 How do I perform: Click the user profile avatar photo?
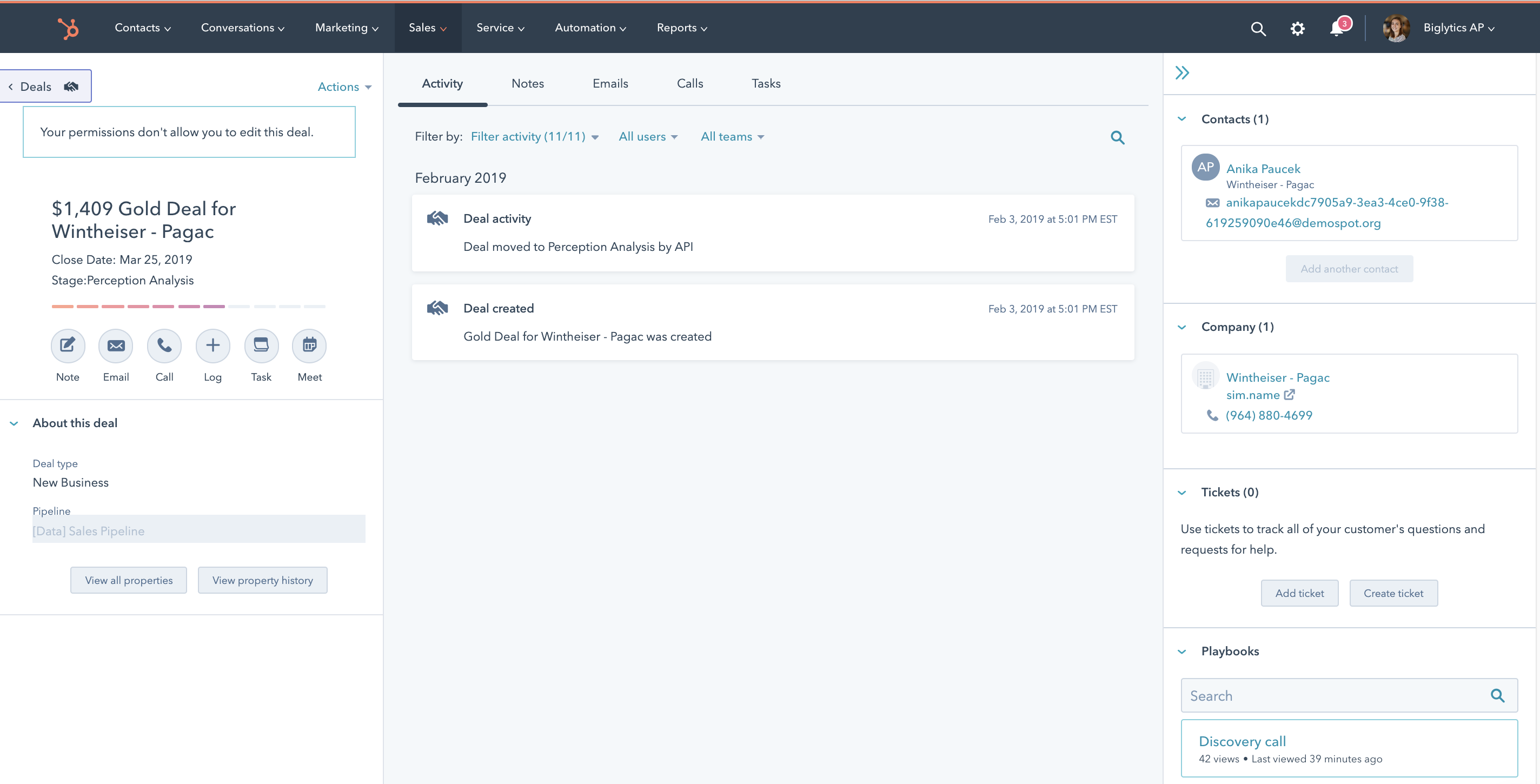click(1396, 28)
